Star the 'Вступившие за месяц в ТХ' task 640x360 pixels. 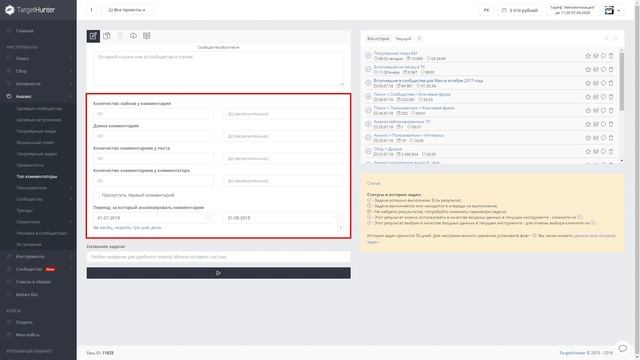pos(588,69)
